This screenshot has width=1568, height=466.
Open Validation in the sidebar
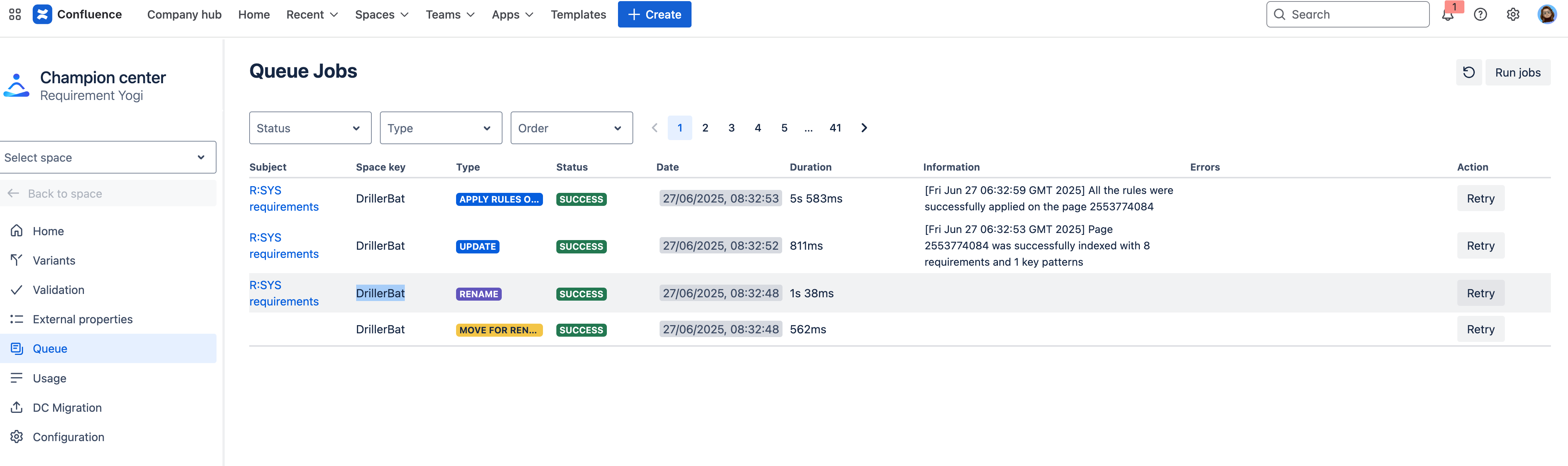[x=58, y=290]
